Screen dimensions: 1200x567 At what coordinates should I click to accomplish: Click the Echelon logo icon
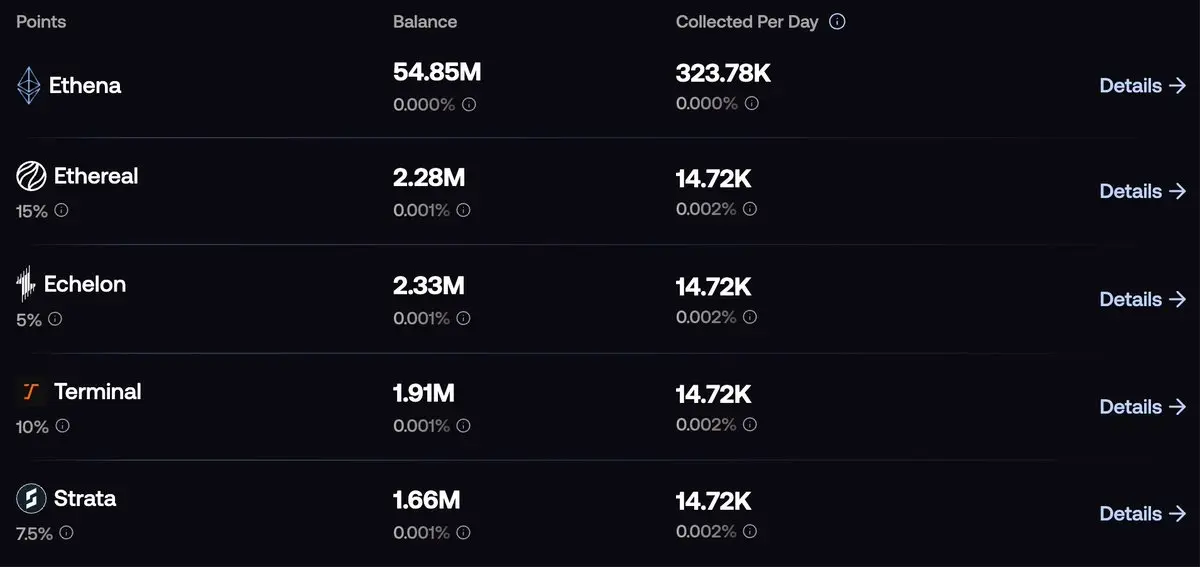tap(26, 285)
